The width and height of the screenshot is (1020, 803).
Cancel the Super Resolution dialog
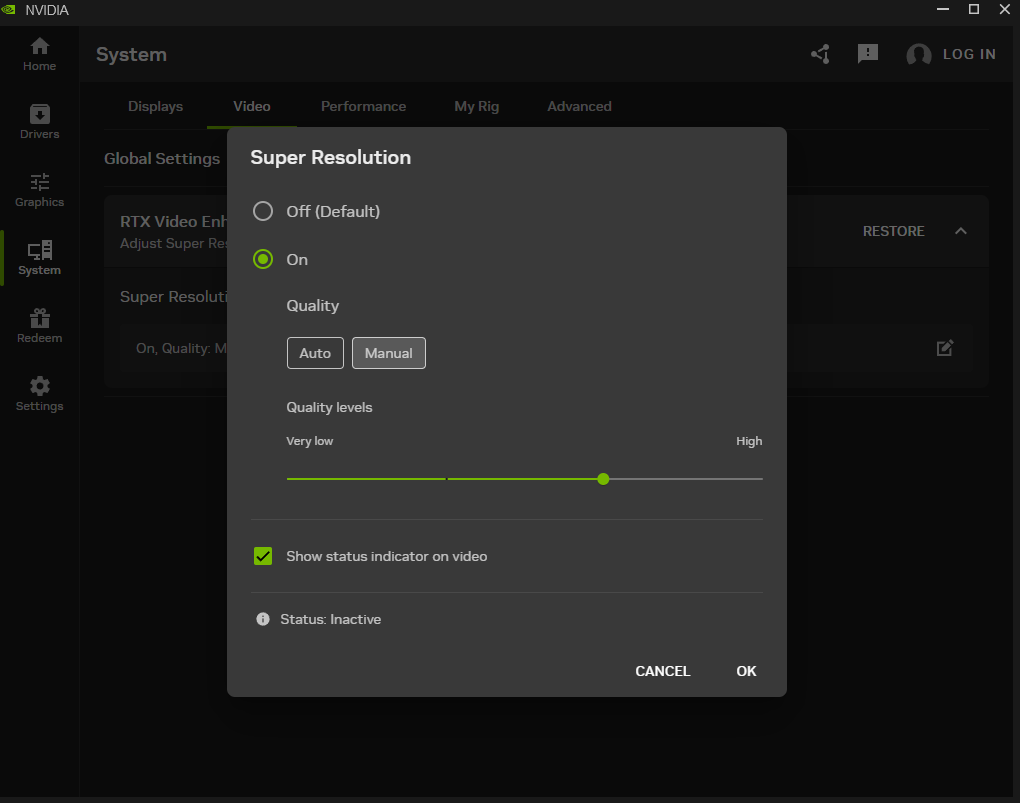tap(662, 671)
